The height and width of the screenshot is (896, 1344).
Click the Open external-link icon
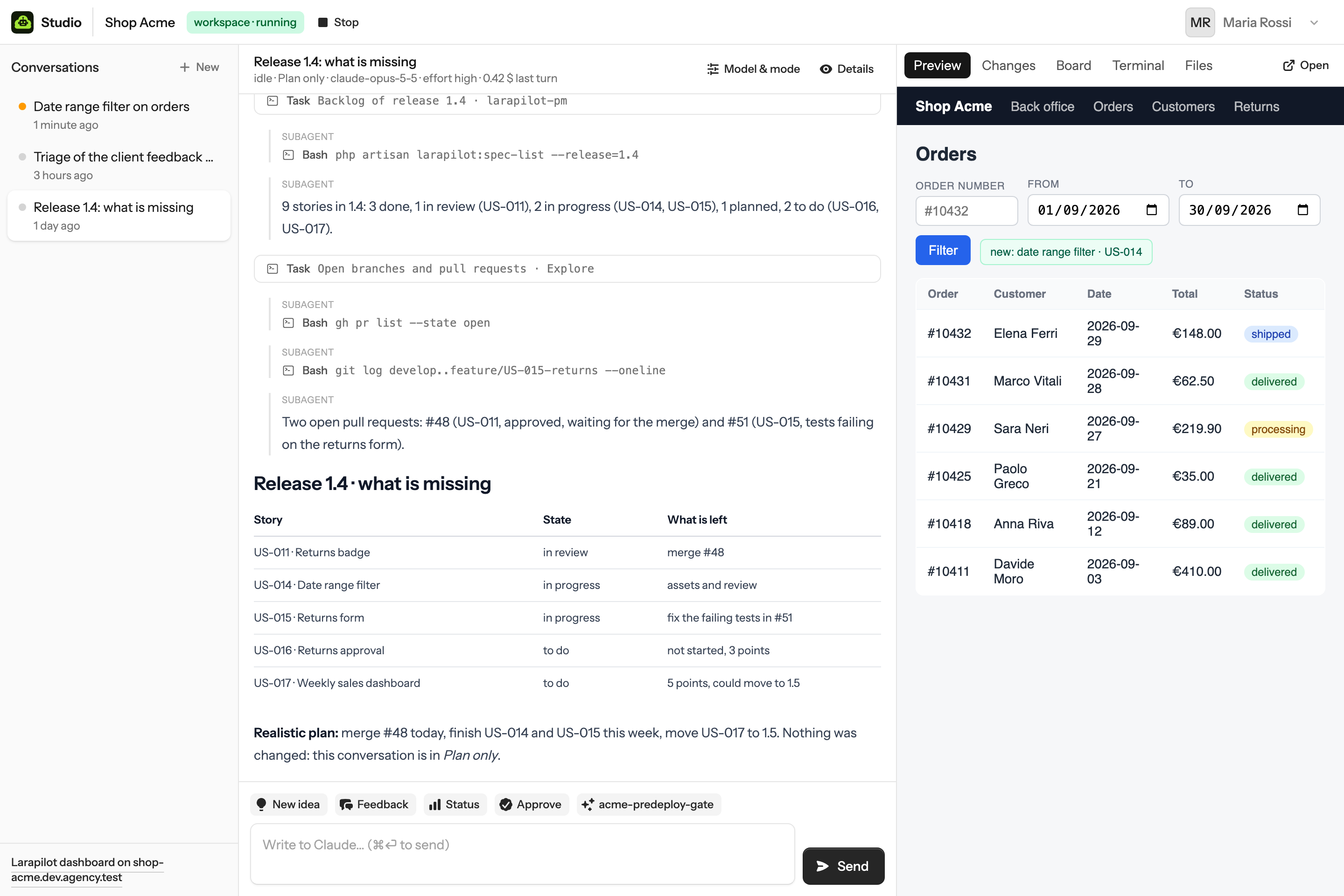(1288, 65)
